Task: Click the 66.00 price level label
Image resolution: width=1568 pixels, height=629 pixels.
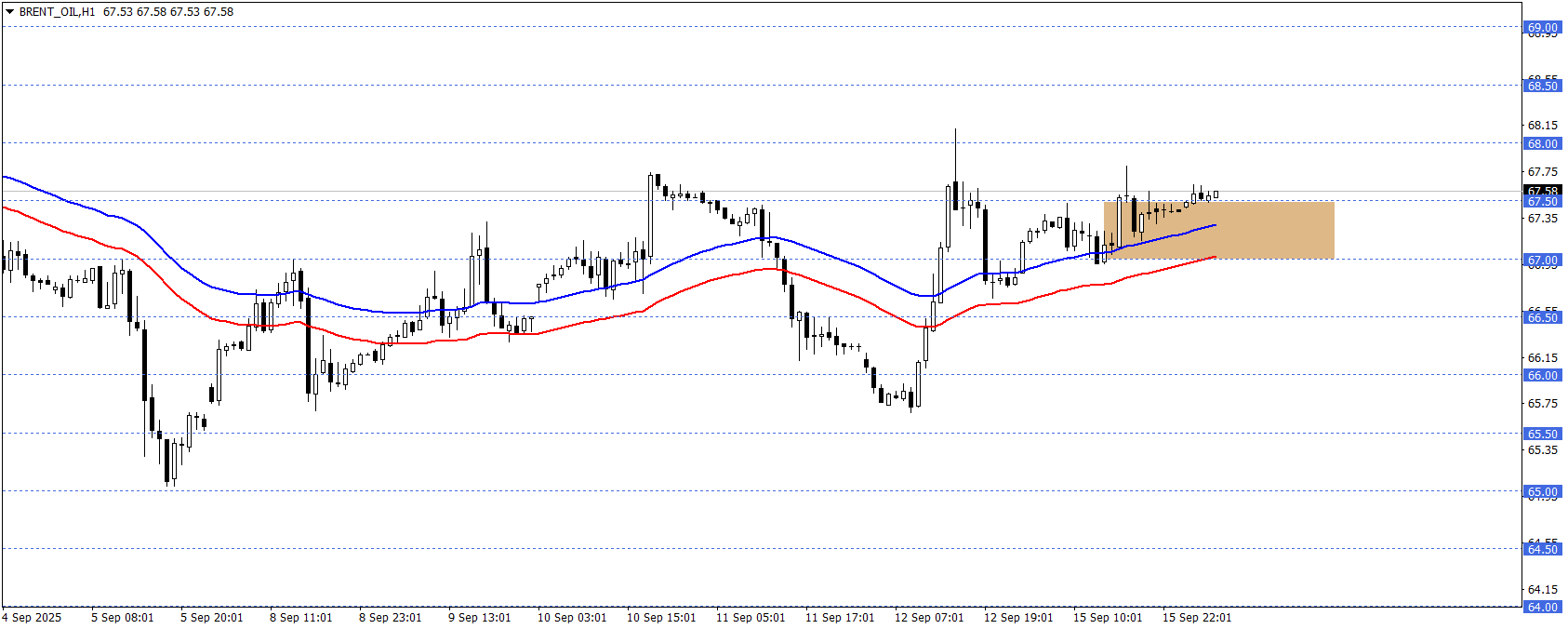Action: [1542, 375]
